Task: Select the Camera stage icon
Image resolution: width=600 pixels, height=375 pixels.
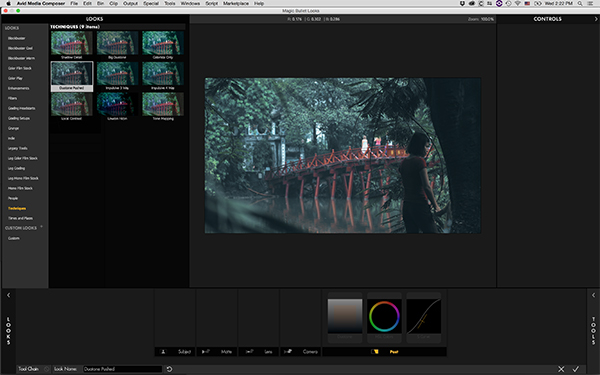Action: pyautogui.click(x=288, y=351)
